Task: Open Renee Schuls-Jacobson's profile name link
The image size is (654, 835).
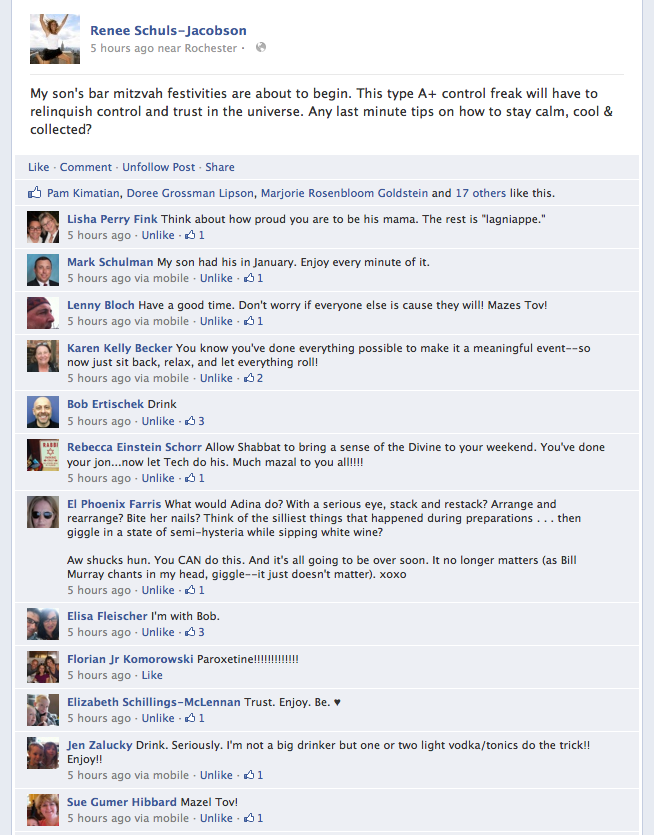Action: tap(168, 30)
